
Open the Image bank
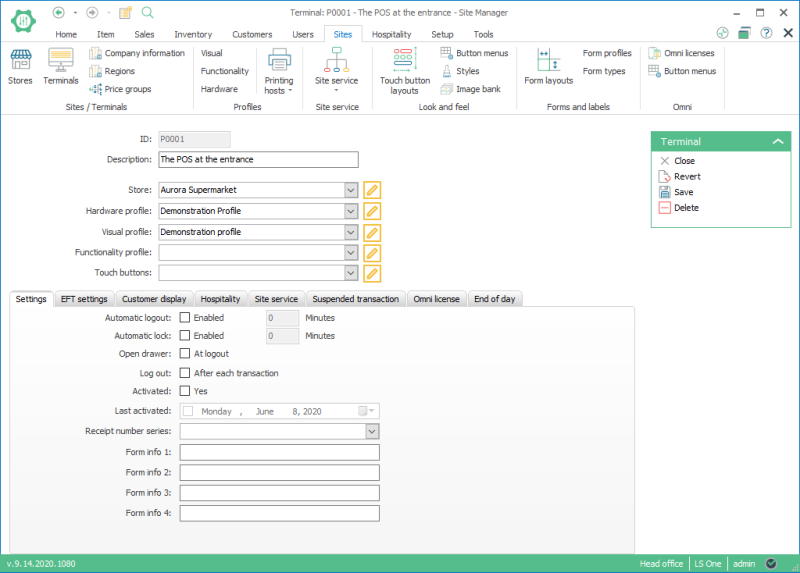coord(470,89)
